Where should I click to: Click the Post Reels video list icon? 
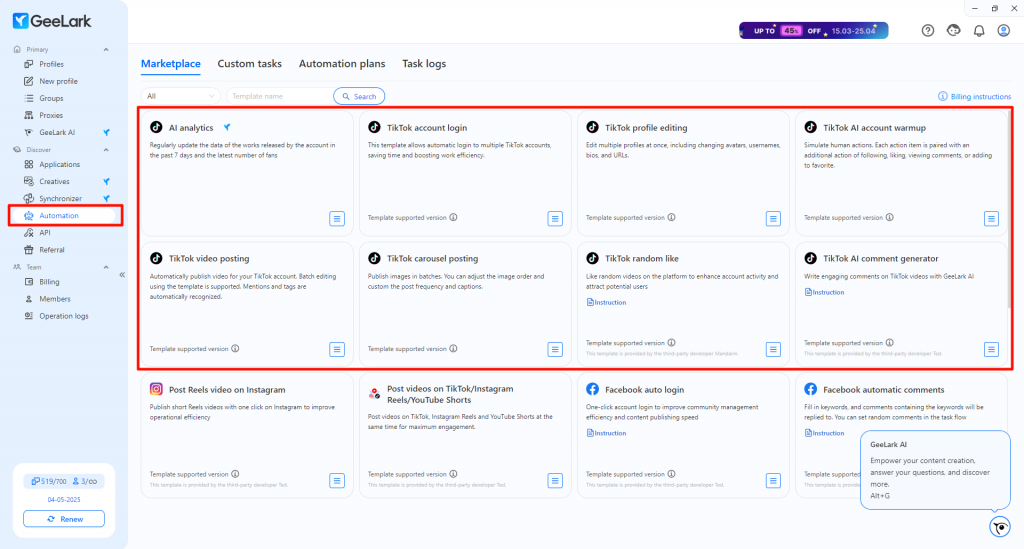click(337, 481)
